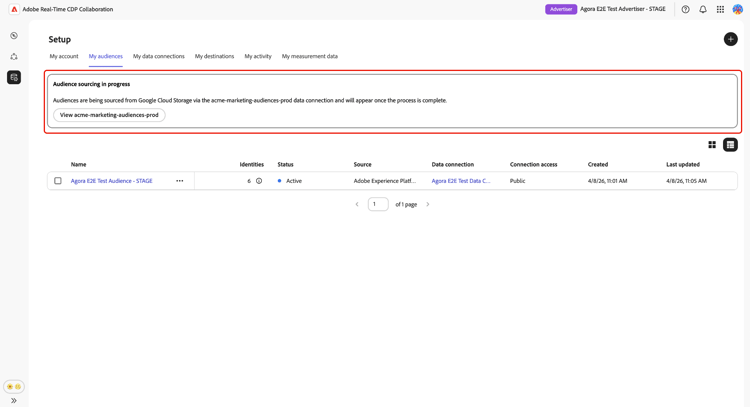Click the black plus add button
This screenshot has height=407, width=750.
click(x=730, y=39)
